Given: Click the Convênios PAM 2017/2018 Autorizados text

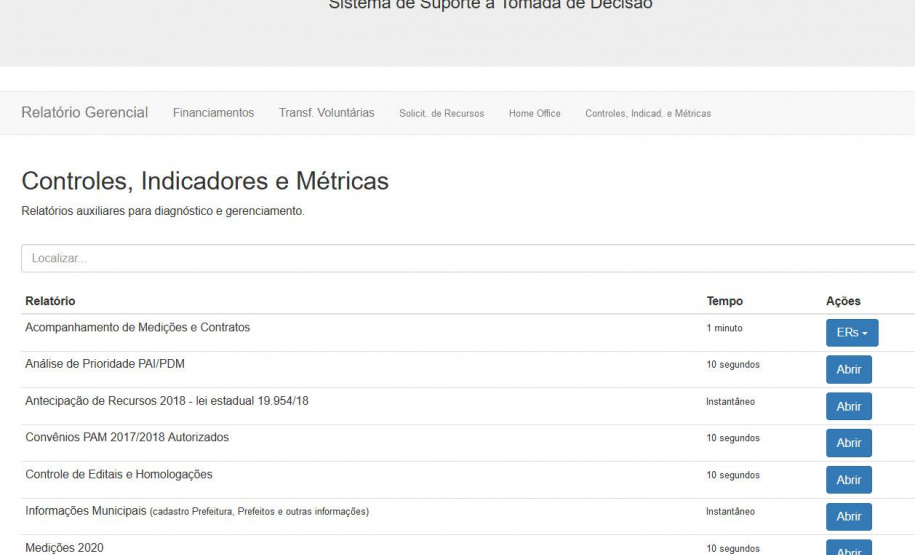Looking at the screenshot, I should click(x=127, y=437).
